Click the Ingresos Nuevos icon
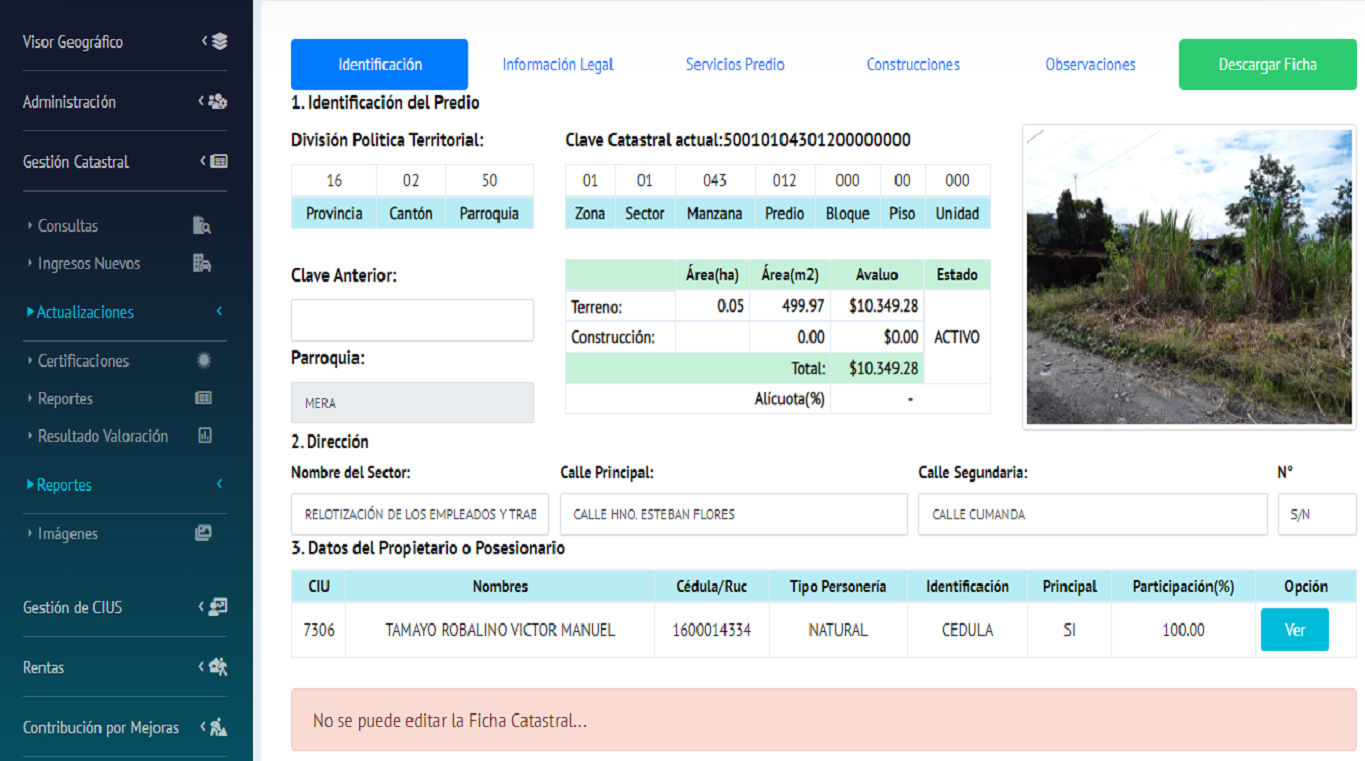This screenshot has width=1365, height=761. pos(202,264)
